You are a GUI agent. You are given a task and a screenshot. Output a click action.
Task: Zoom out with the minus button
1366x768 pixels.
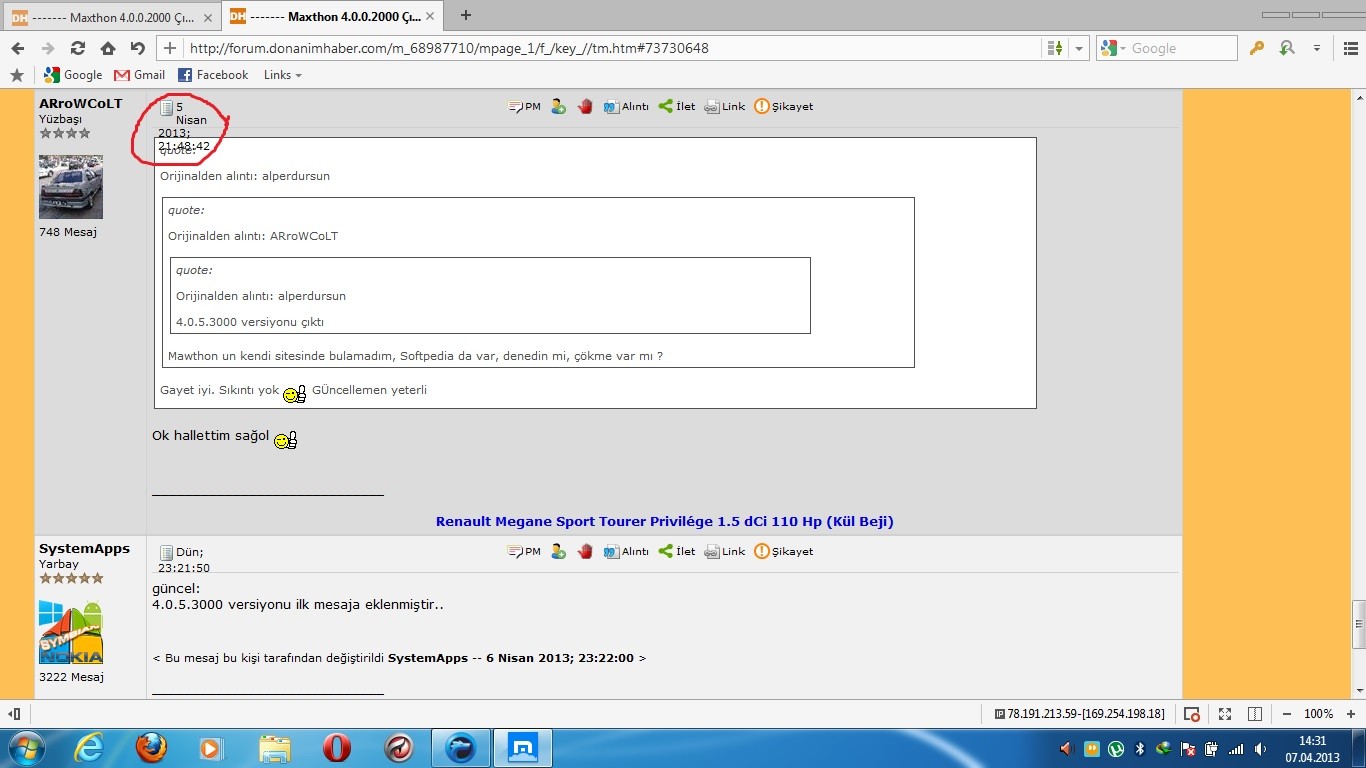1286,714
